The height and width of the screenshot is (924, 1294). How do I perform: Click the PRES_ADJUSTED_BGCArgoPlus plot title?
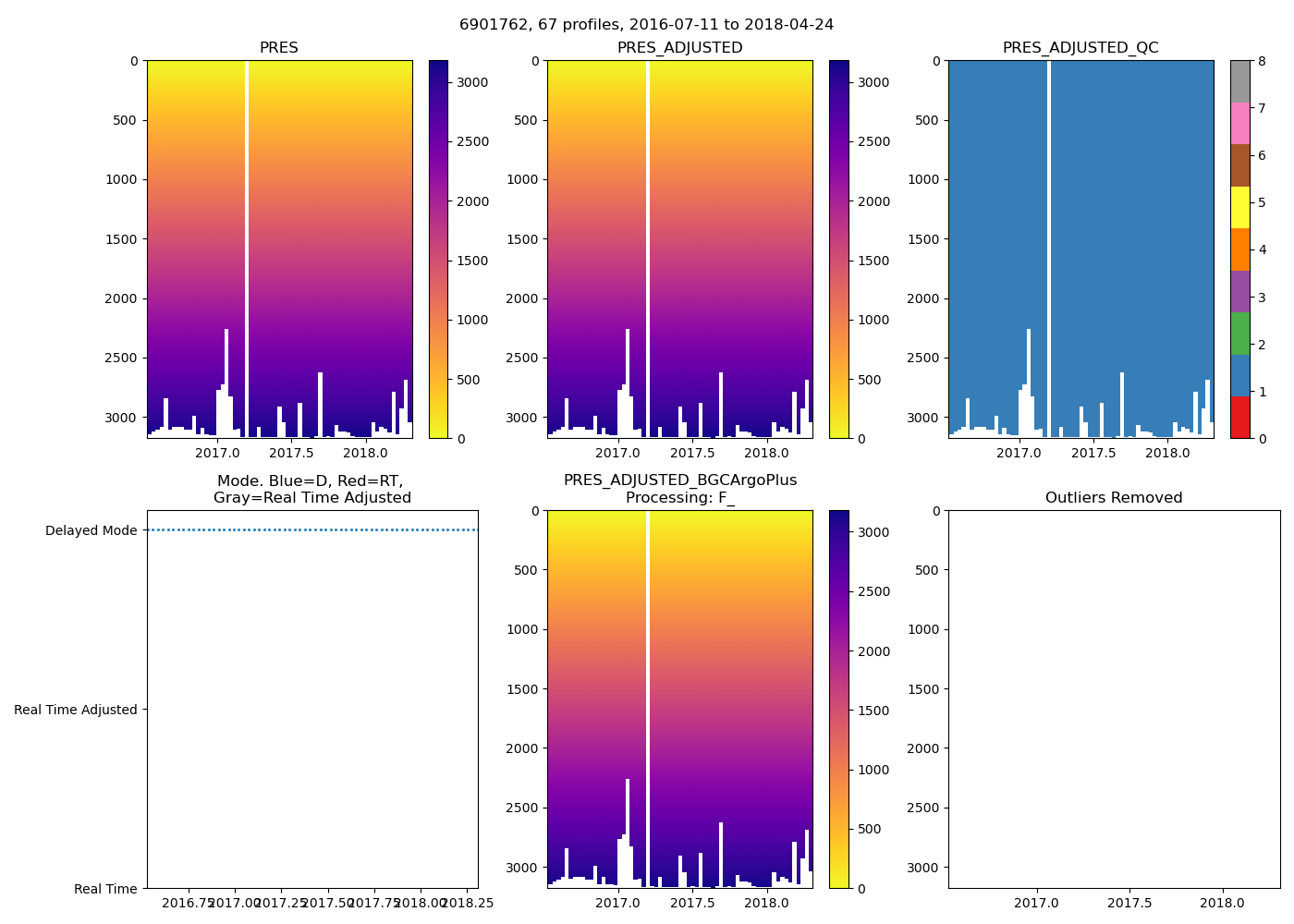(679, 489)
